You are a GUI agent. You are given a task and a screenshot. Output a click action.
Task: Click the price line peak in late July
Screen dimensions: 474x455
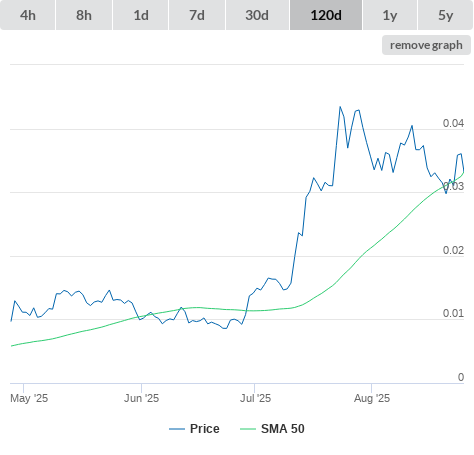coord(340,107)
